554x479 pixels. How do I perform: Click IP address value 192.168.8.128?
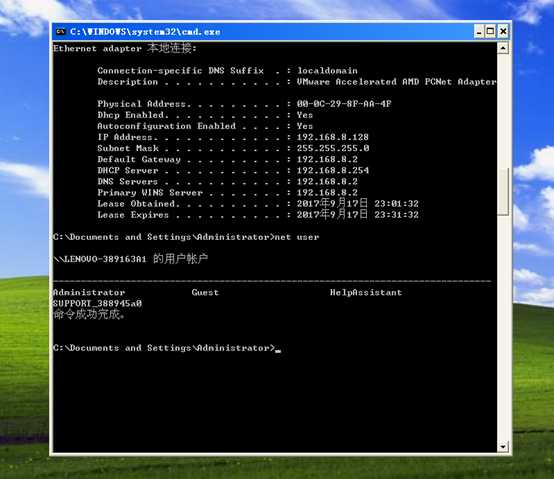coord(332,137)
